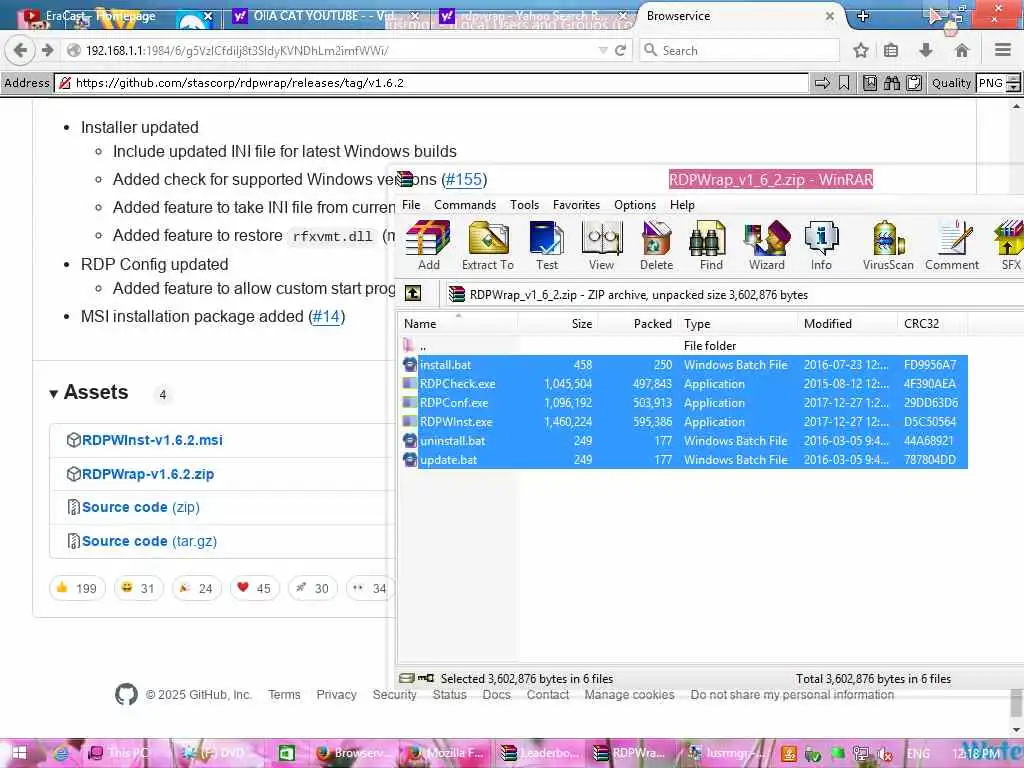1024x768 pixels.
Task: Click Browservice go arrow button
Action: coord(822,83)
